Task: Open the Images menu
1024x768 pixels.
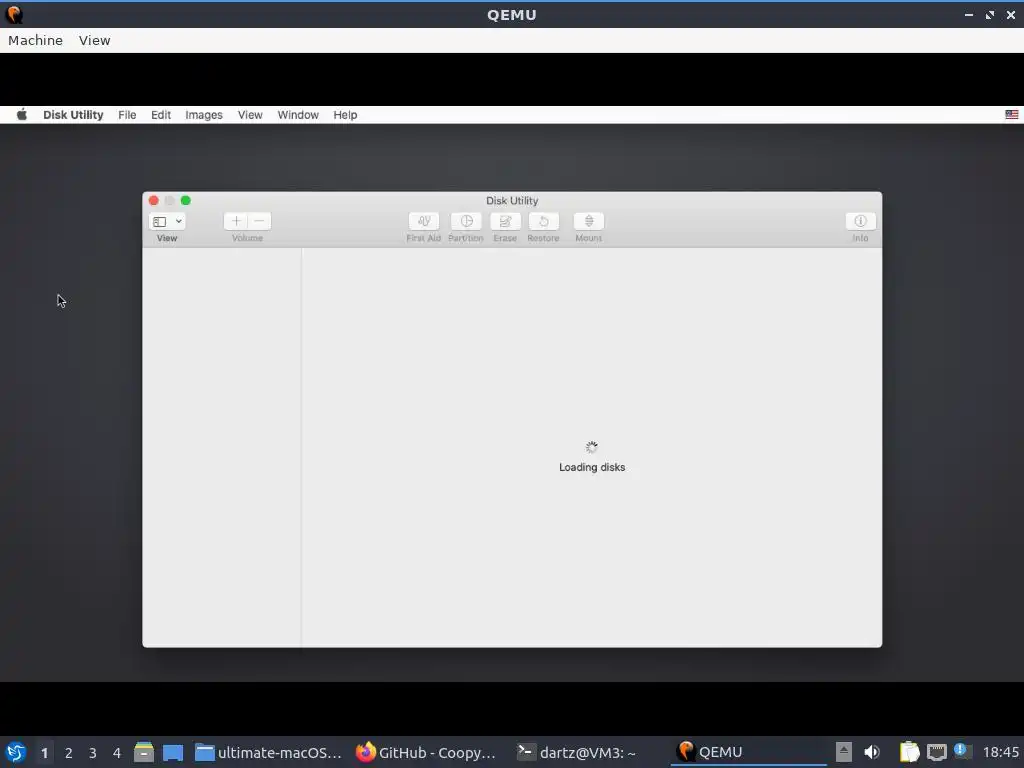Action: tap(204, 115)
